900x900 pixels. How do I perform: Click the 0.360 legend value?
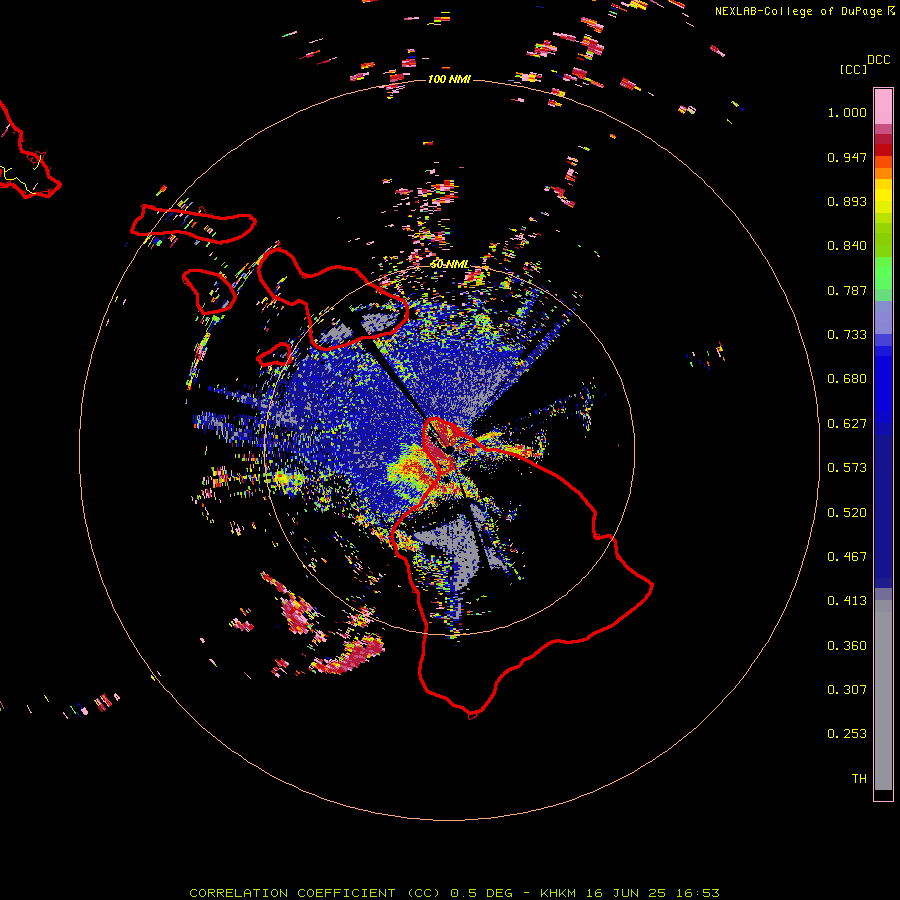pyautogui.click(x=847, y=646)
